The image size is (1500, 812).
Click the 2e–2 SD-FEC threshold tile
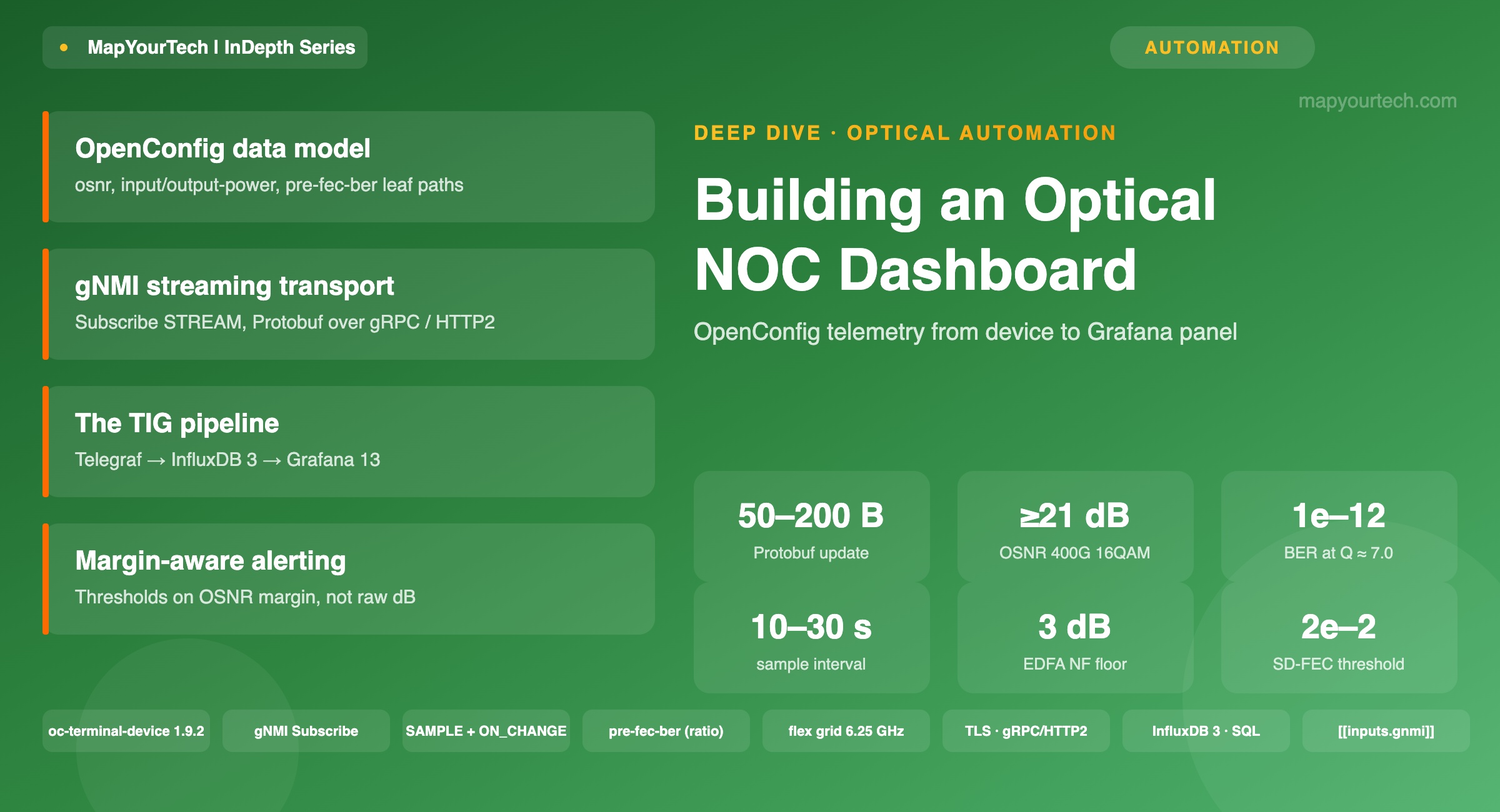[x=1339, y=638]
